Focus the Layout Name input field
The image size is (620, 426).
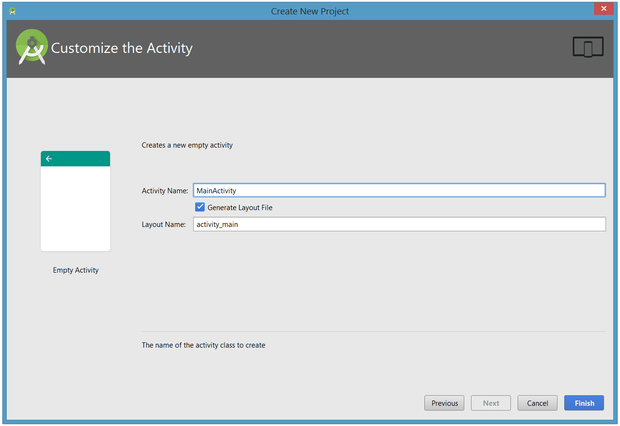pos(398,225)
